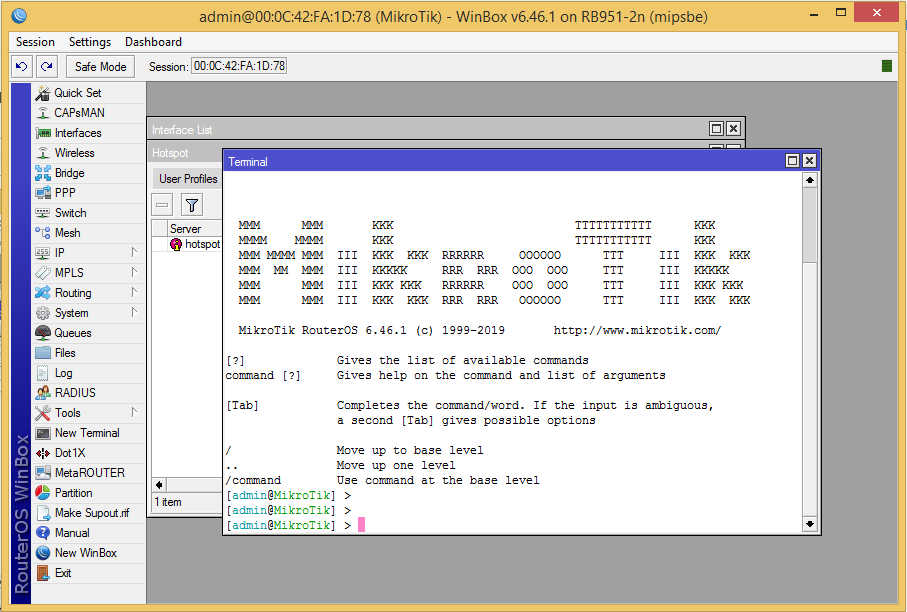This screenshot has width=907, height=612.
Task: Click the undo arrow button
Action: [x=22, y=66]
